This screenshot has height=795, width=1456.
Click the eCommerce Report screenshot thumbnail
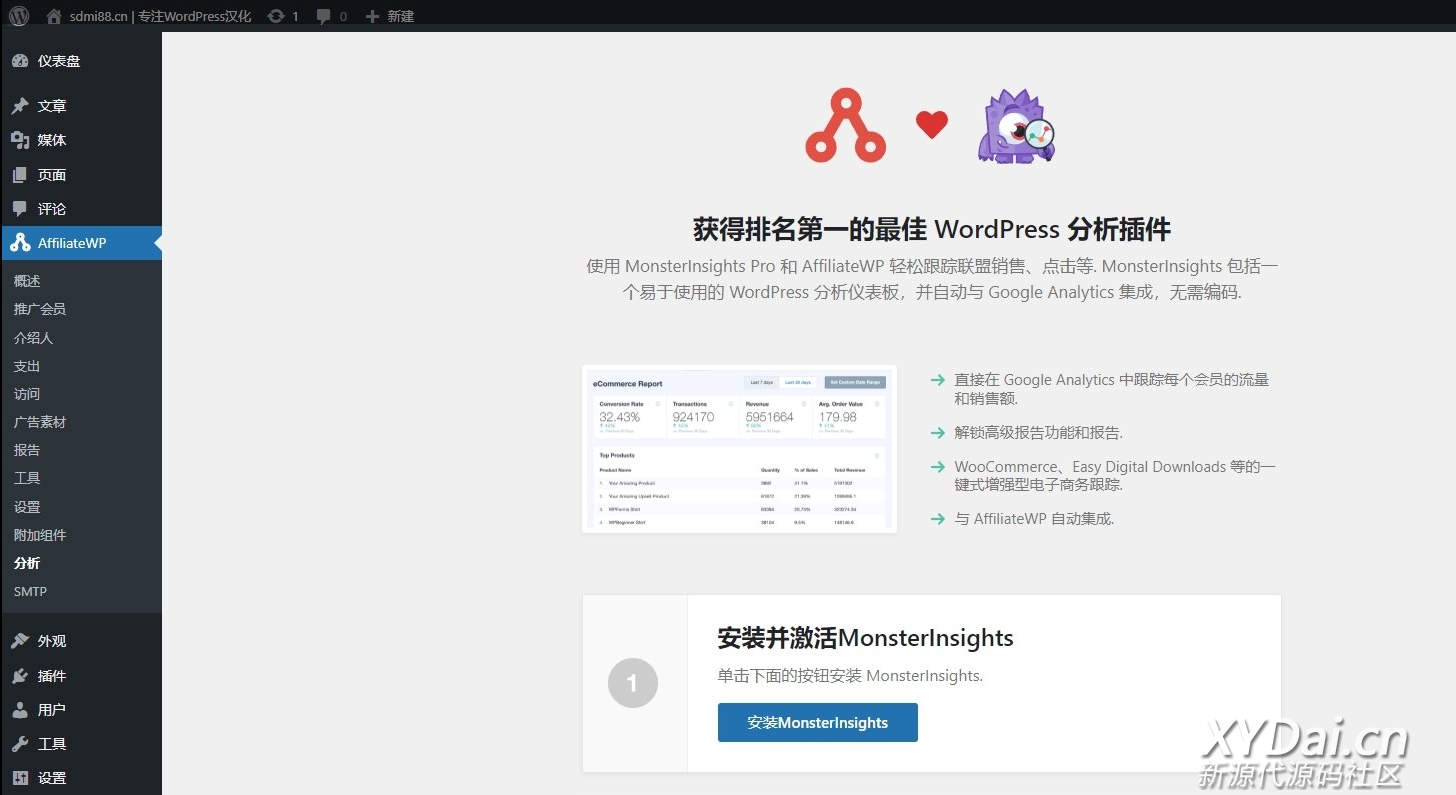click(739, 449)
